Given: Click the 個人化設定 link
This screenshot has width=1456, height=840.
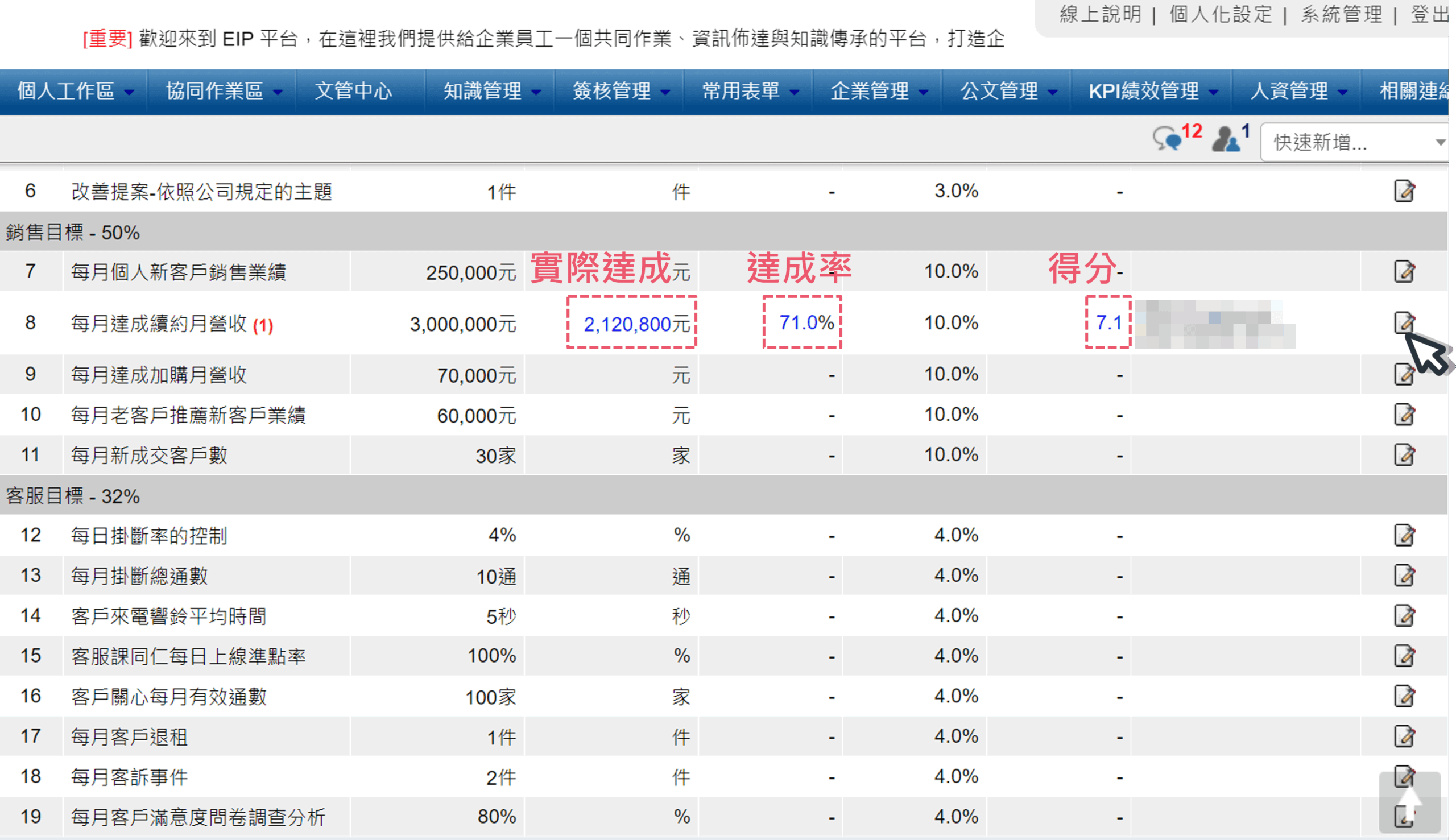Looking at the screenshot, I should click(x=1221, y=14).
